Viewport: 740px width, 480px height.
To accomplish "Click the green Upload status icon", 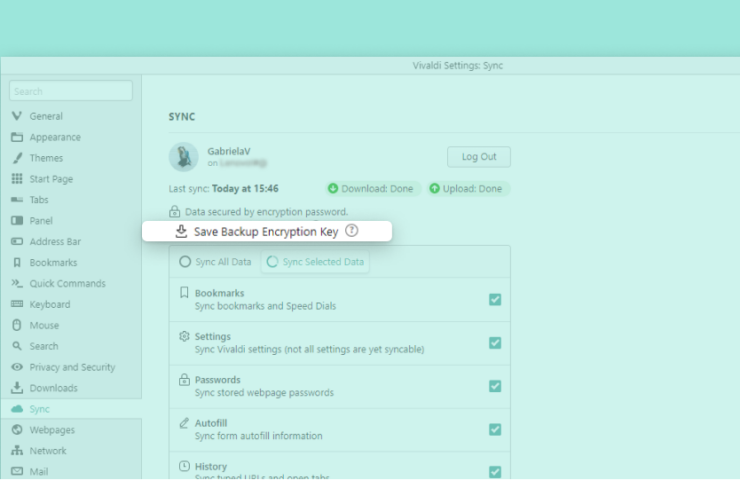I will 434,188.
